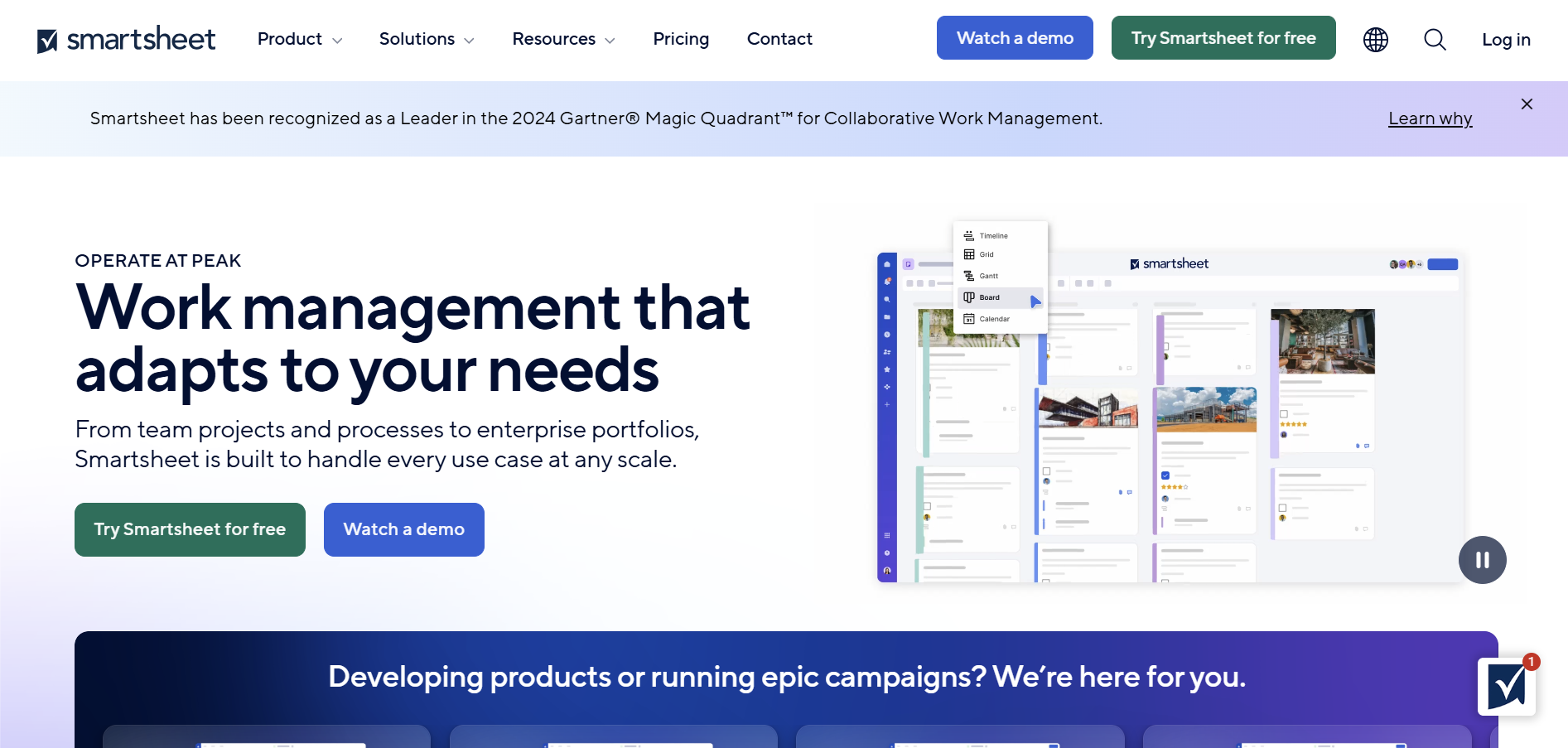Select Board in the view menu

point(1001,297)
